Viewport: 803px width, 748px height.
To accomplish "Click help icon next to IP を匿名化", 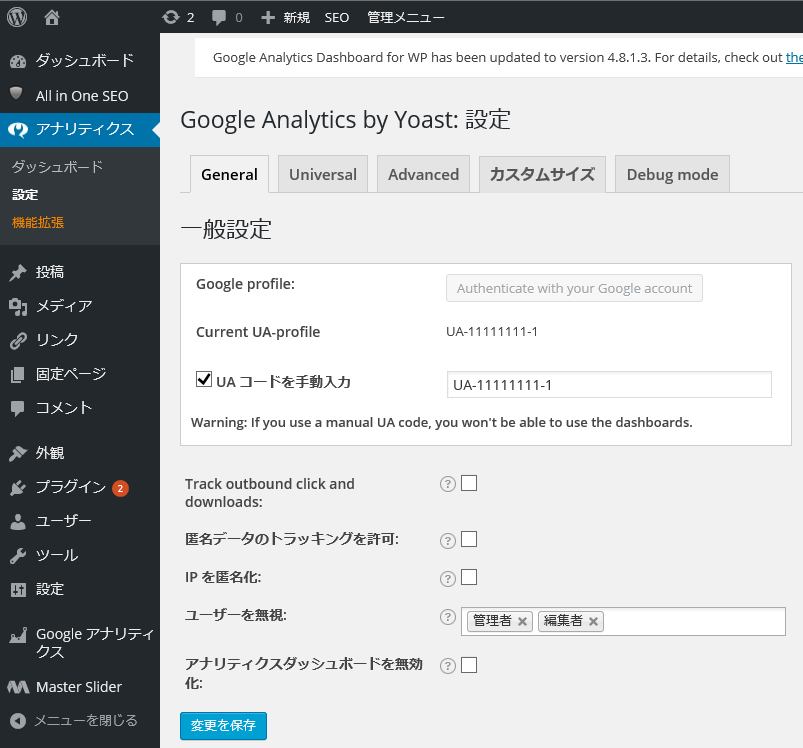I will 448,579.
